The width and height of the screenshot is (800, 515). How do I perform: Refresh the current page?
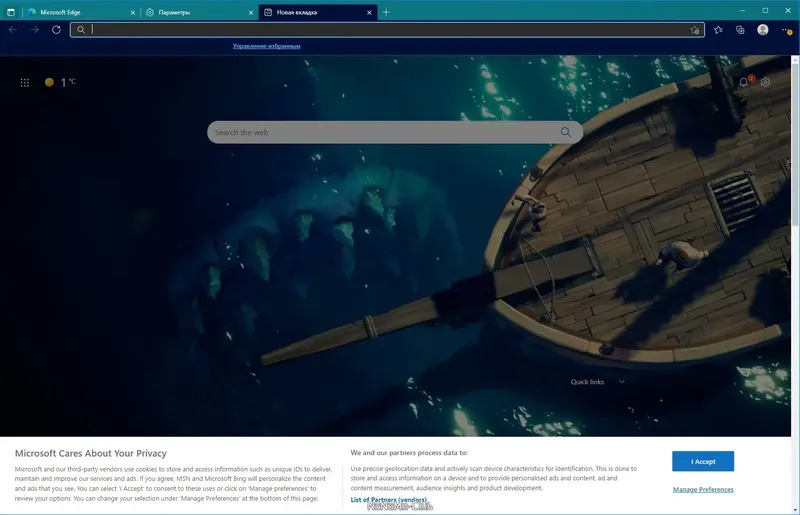click(x=56, y=30)
